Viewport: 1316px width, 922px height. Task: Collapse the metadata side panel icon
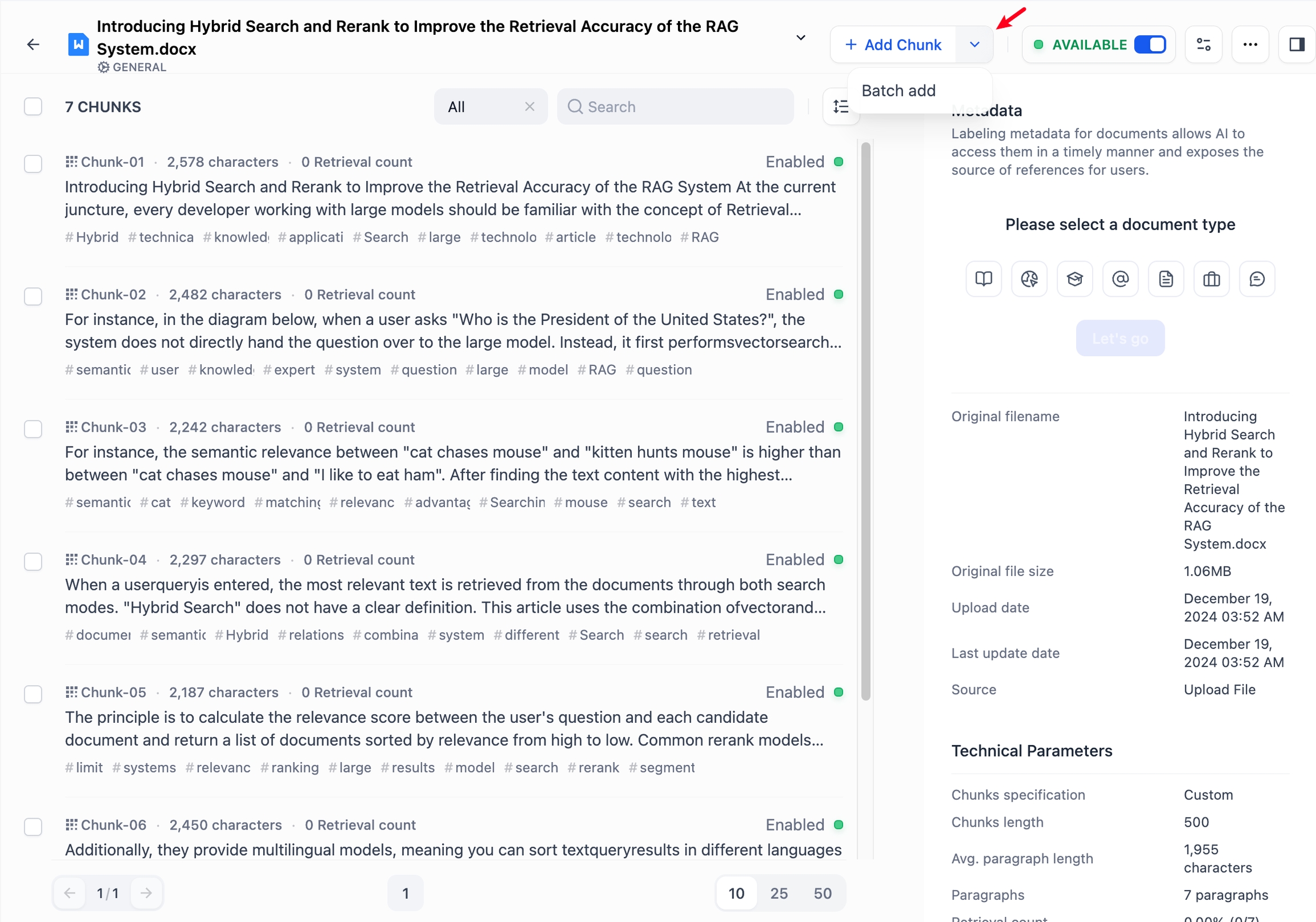[1296, 45]
